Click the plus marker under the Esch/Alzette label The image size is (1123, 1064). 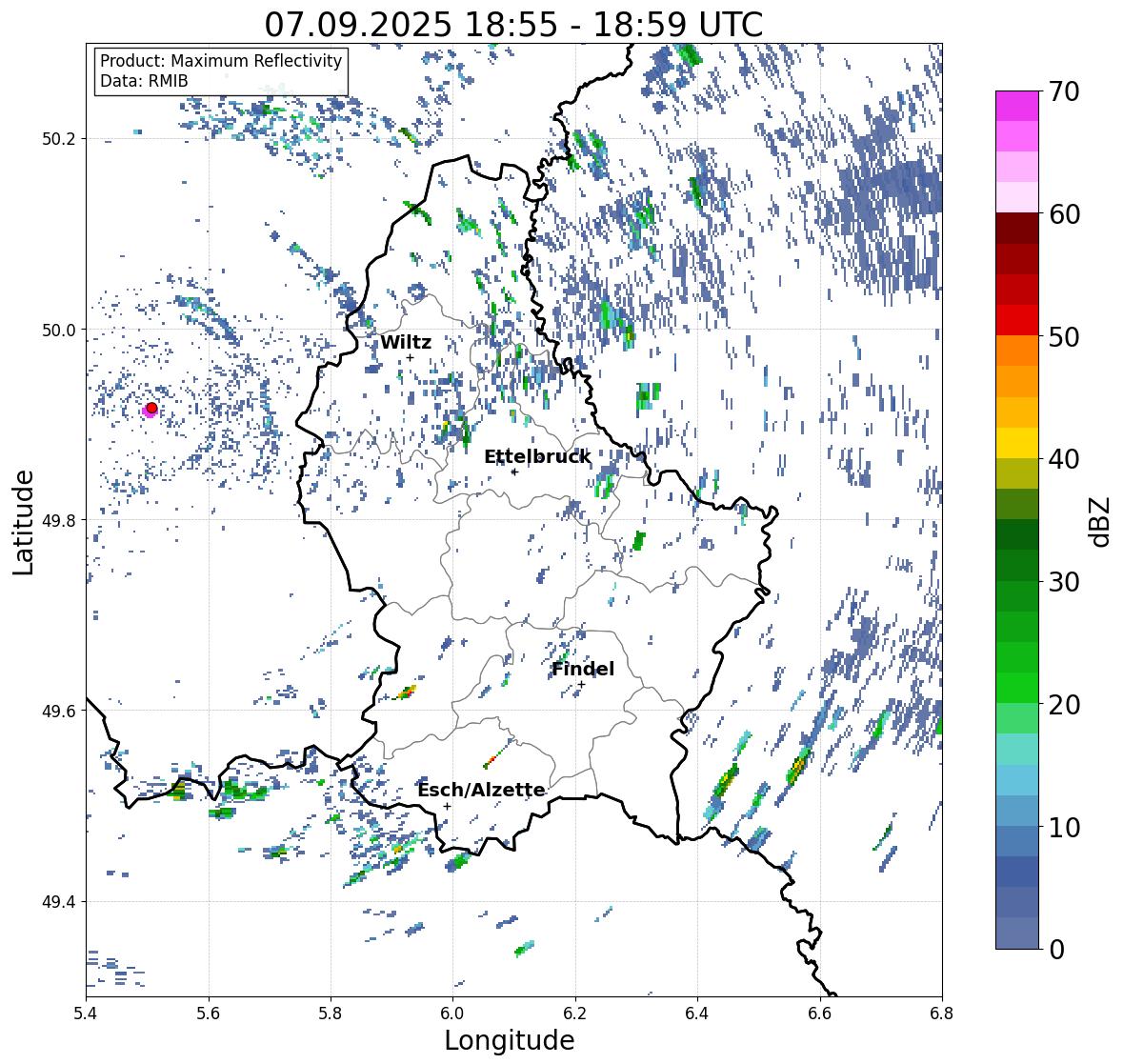click(x=447, y=806)
